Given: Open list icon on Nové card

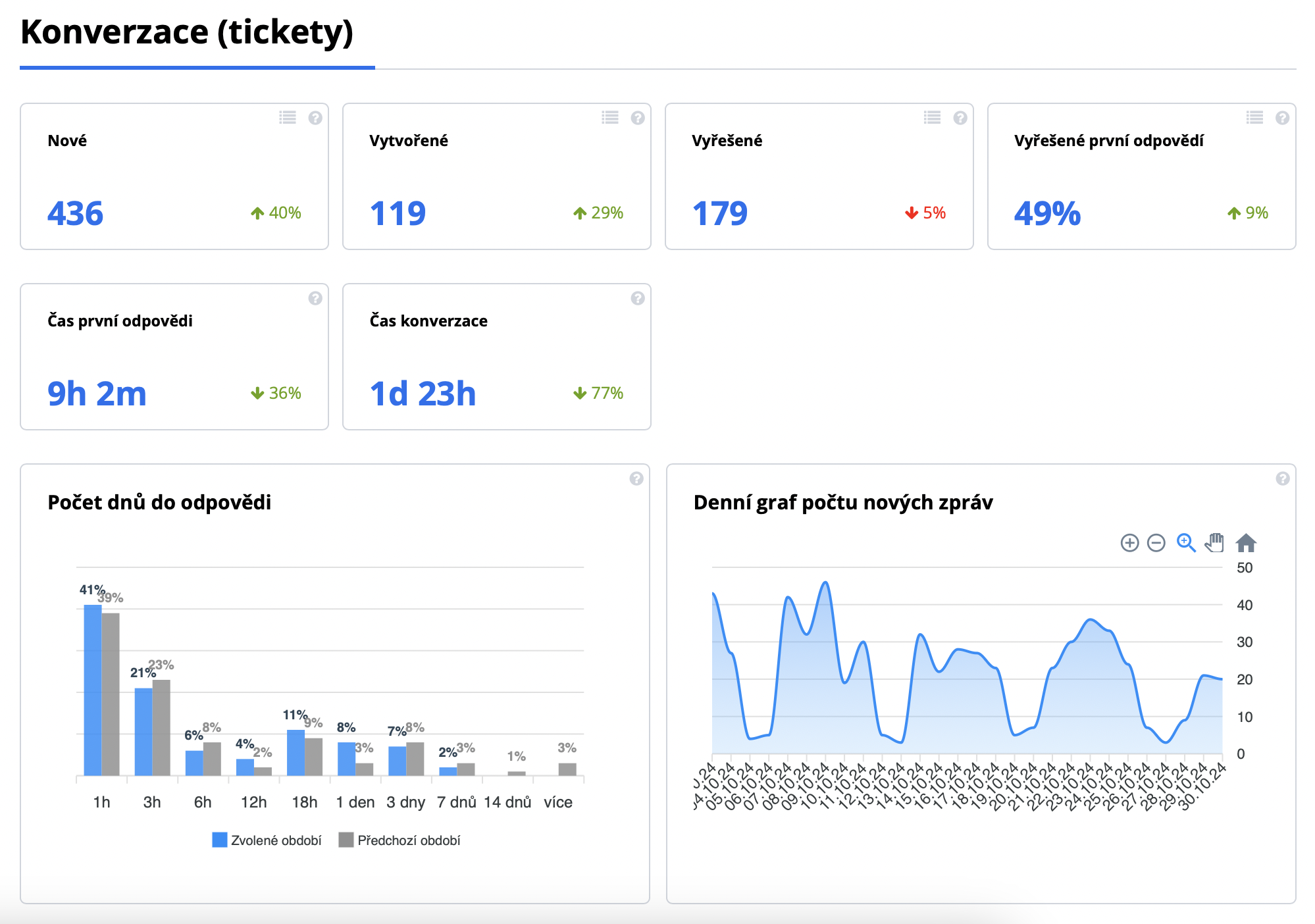Looking at the screenshot, I should 288,118.
